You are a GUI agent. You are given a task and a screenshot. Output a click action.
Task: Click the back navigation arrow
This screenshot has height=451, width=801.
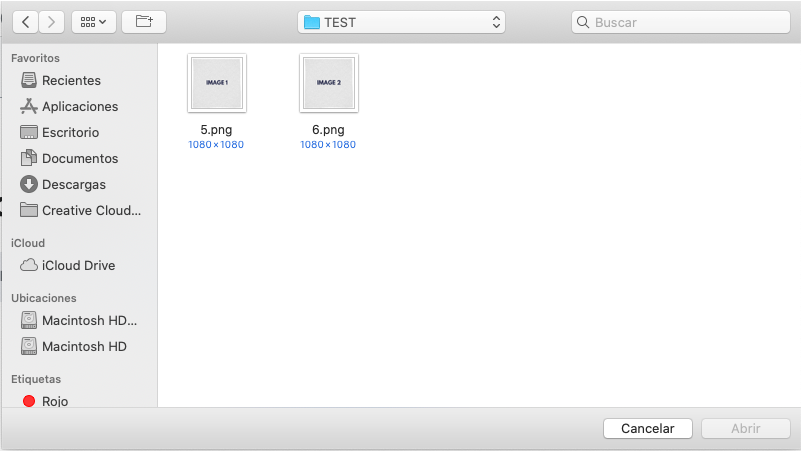point(24,21)
